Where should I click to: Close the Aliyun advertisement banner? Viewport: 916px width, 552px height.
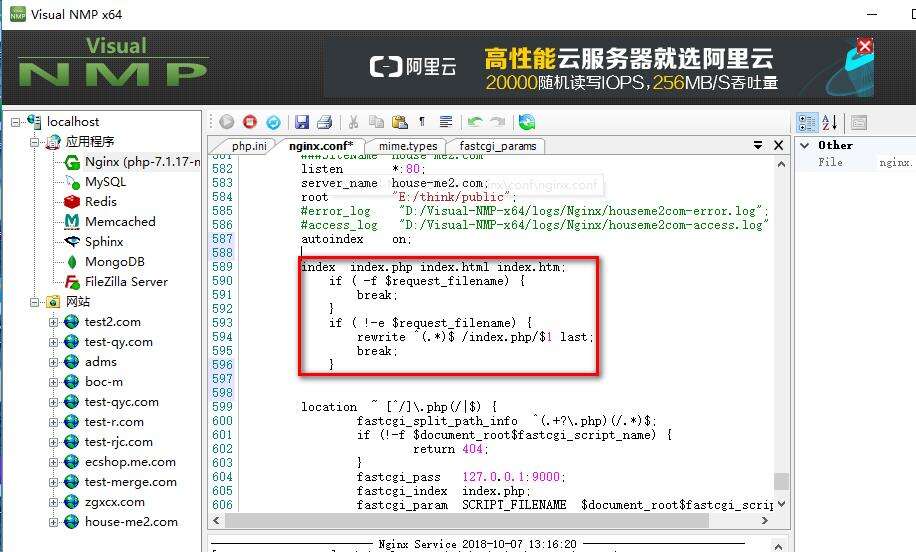(865, 46)
